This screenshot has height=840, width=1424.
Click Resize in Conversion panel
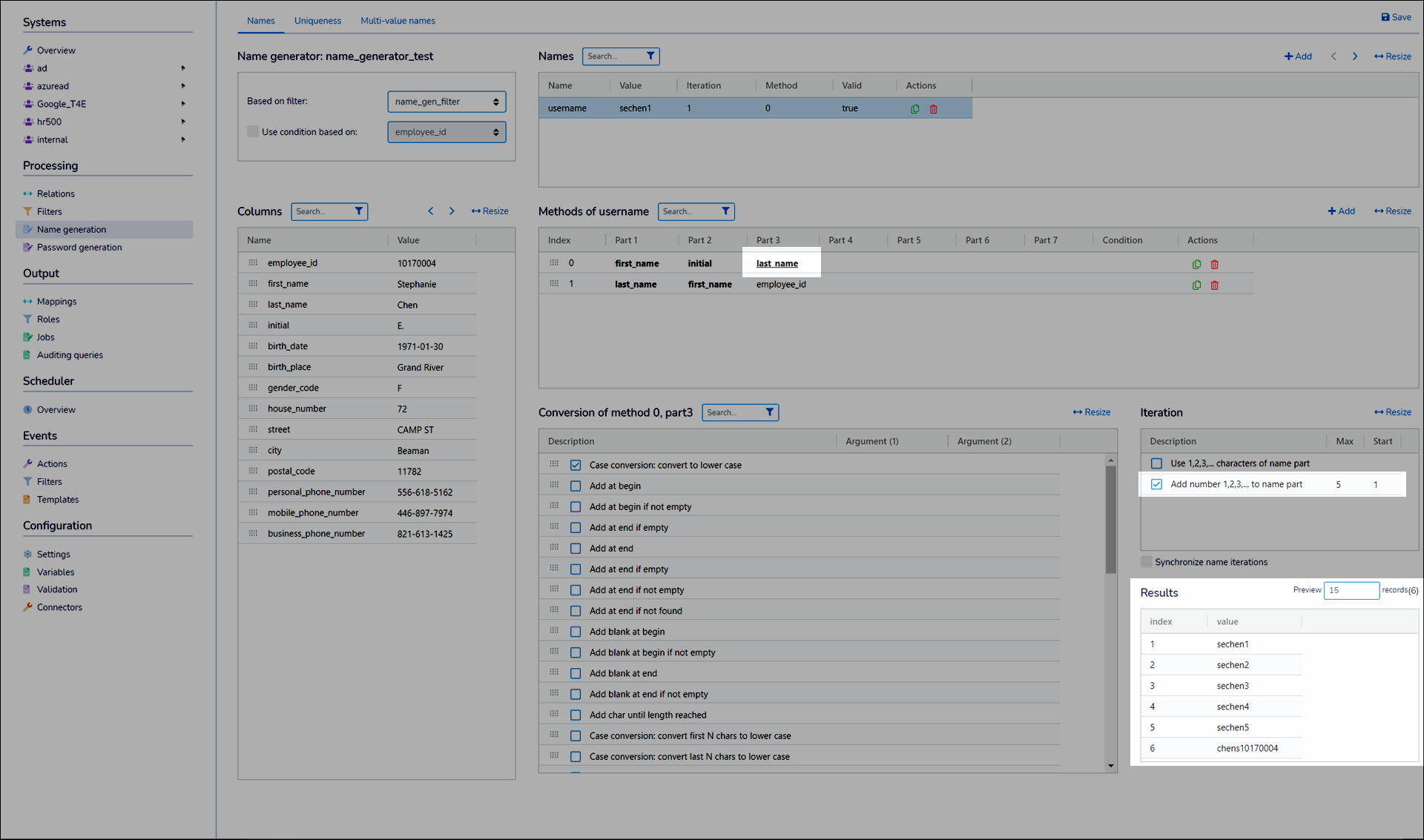click(x=1092, y=412)
